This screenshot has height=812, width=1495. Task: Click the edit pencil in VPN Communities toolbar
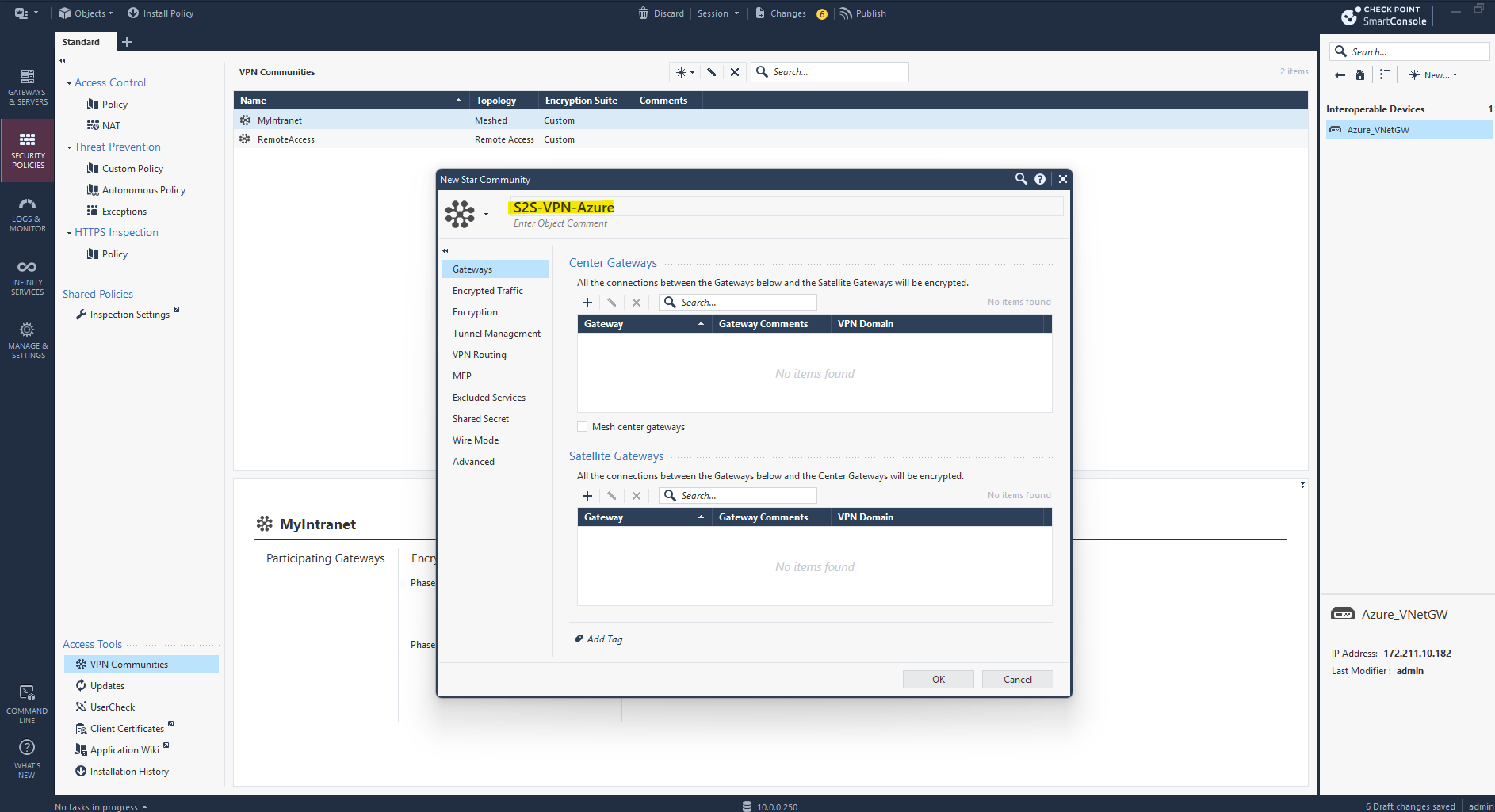point(712,72)
